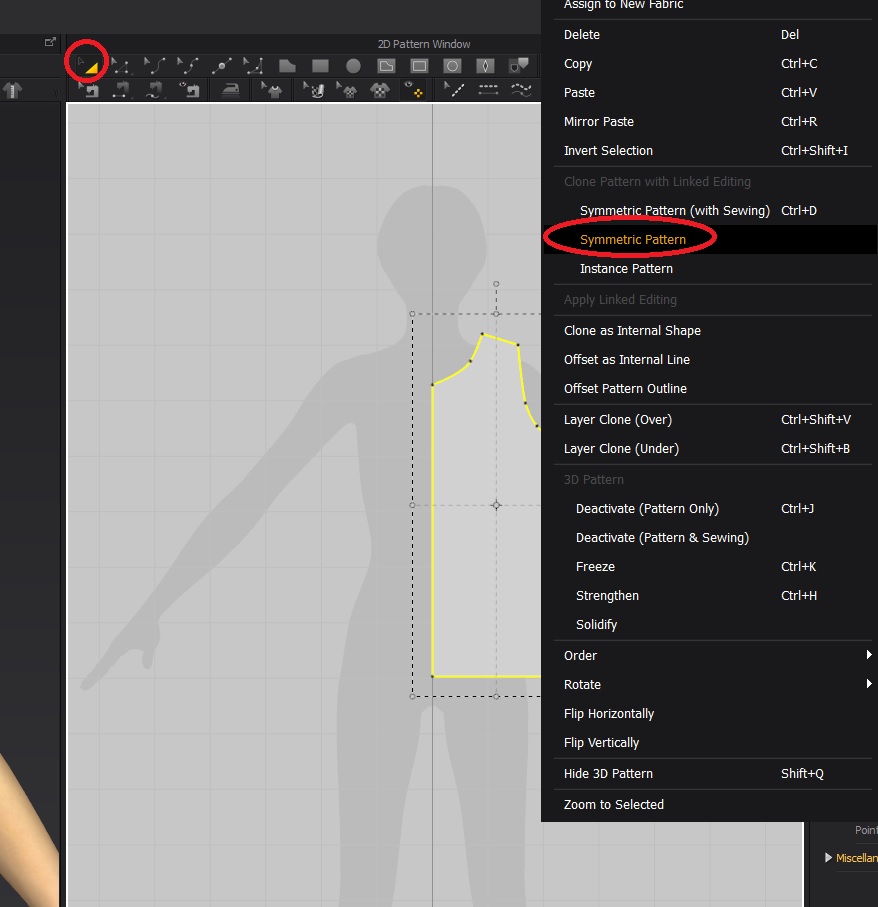Image resolution: width=878 pixels, height=907 pixels.
Task: Select the Edit Curve Point tool
Action: tap(187, 66)
